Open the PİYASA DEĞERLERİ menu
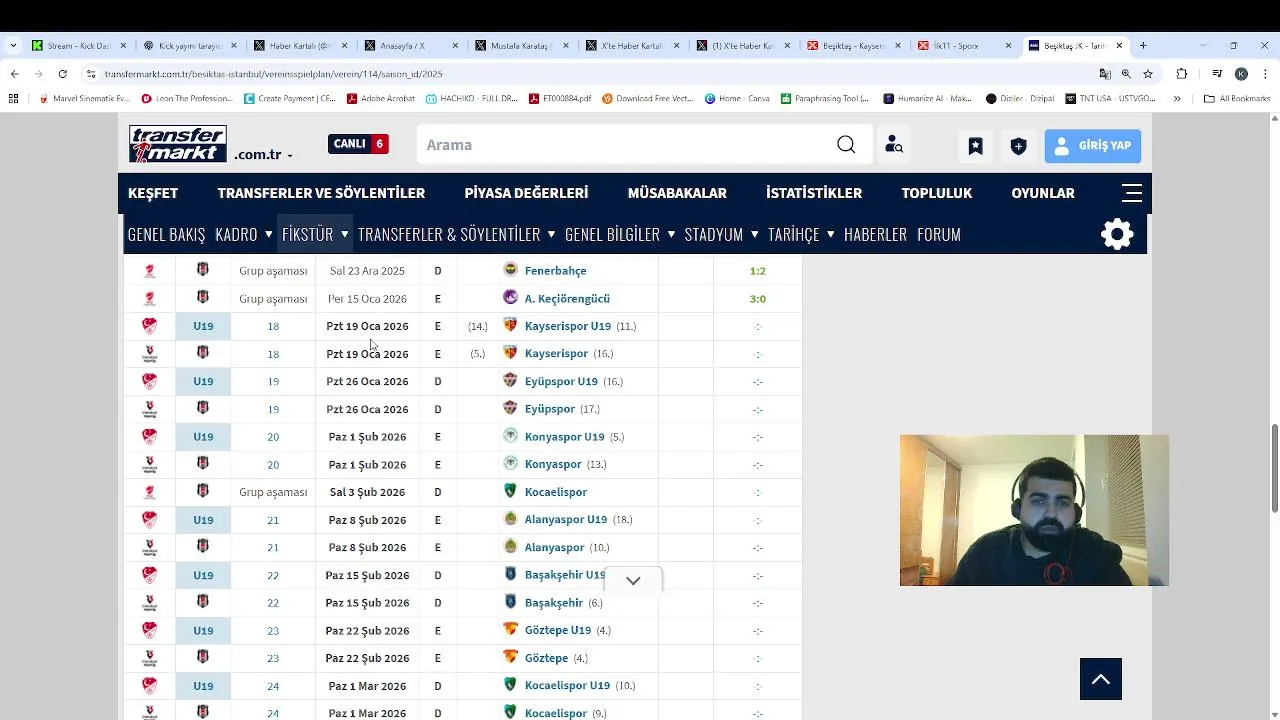 click(x=526, y=193)
